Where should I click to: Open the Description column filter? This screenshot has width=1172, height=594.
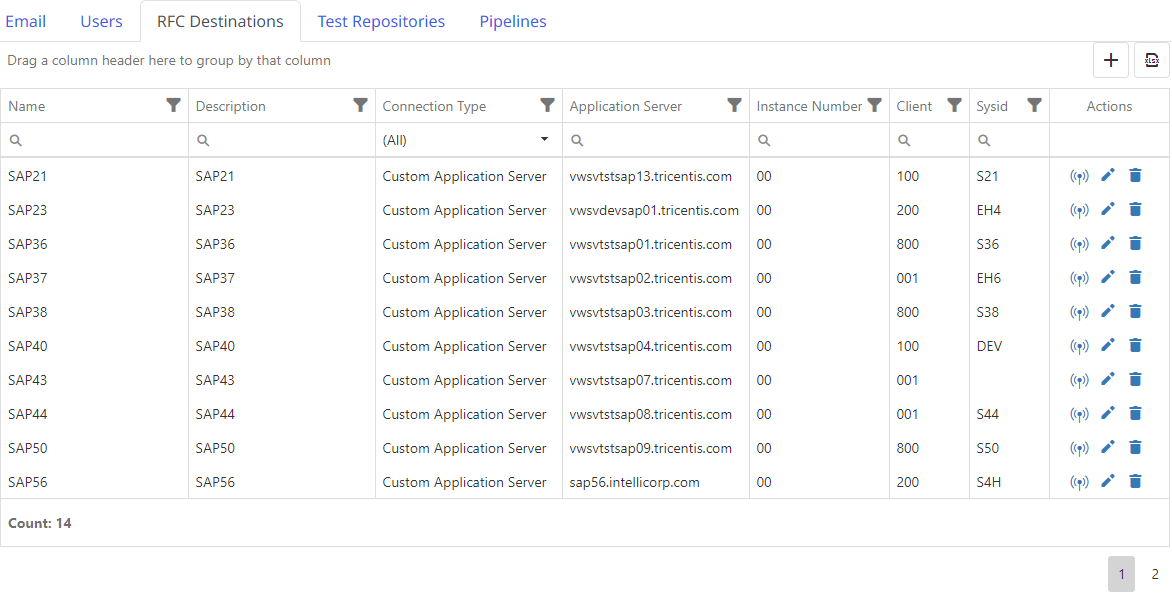tap(360, 105)
